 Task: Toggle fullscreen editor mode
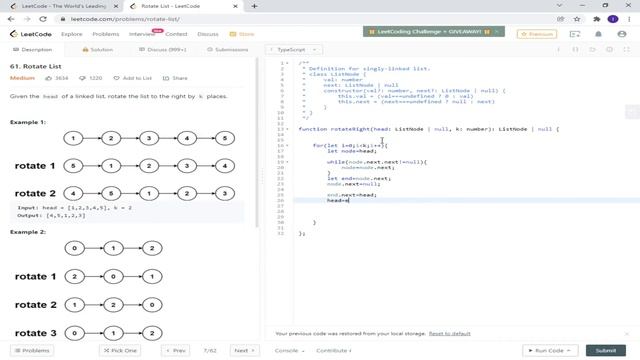[x=627, y=49]
